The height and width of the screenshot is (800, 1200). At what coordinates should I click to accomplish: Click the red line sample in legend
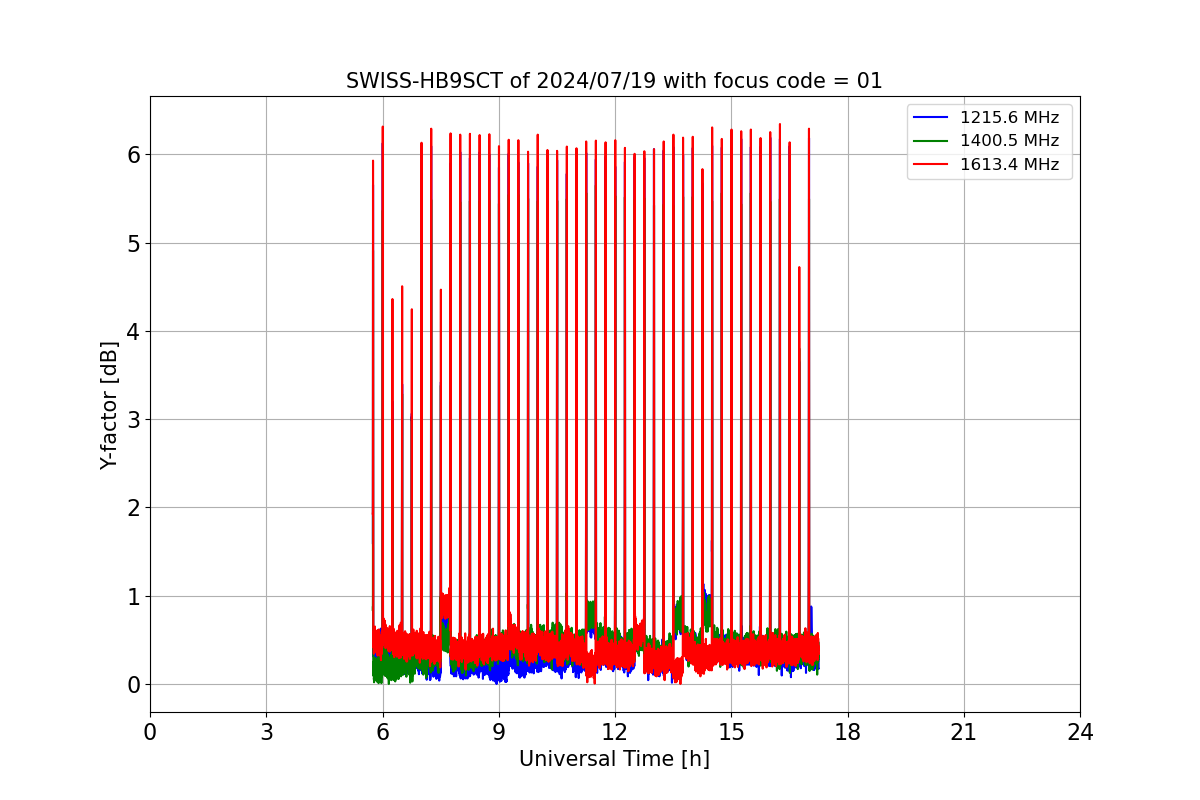(932, 165)
